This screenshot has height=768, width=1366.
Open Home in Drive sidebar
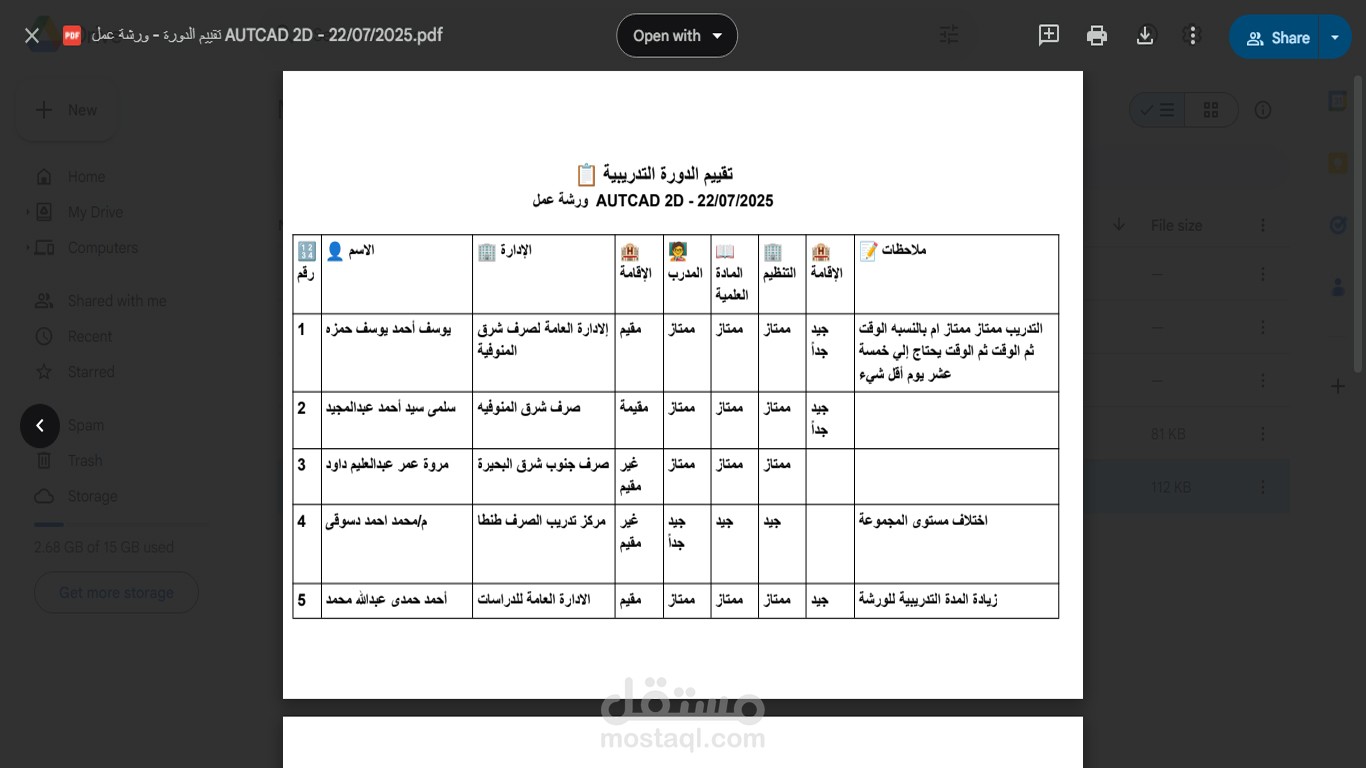pos(86,177)
